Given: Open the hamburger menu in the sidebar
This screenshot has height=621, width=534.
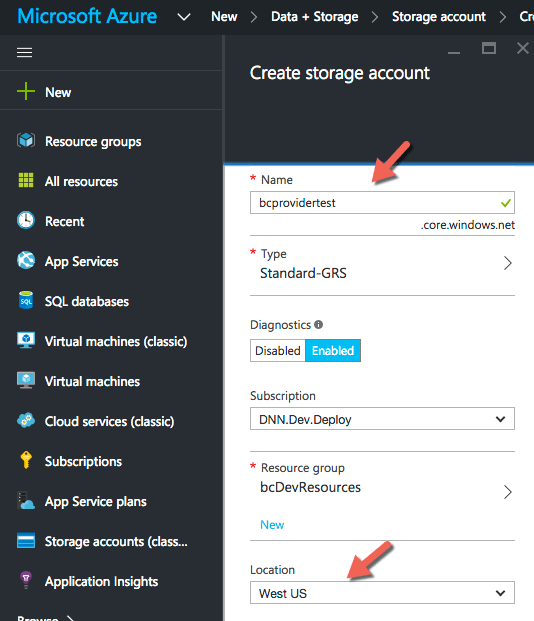Looking at the screenshot, I should click(x=25, y=53).
